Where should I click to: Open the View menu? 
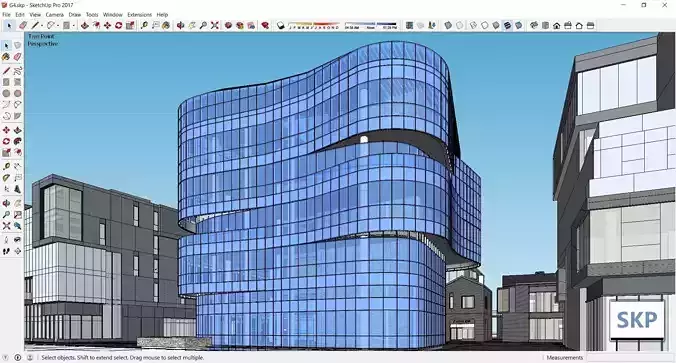click(35, 15)
